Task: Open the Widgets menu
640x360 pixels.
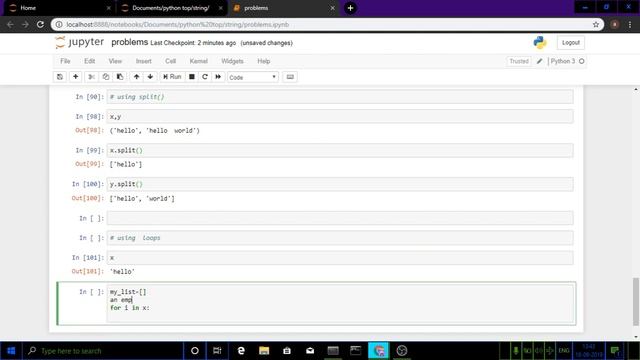Action: (x=232, y=61)
